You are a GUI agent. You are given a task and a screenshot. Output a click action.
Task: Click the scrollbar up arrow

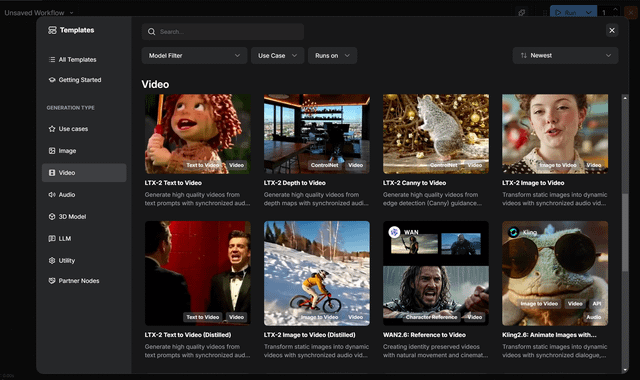625,98
